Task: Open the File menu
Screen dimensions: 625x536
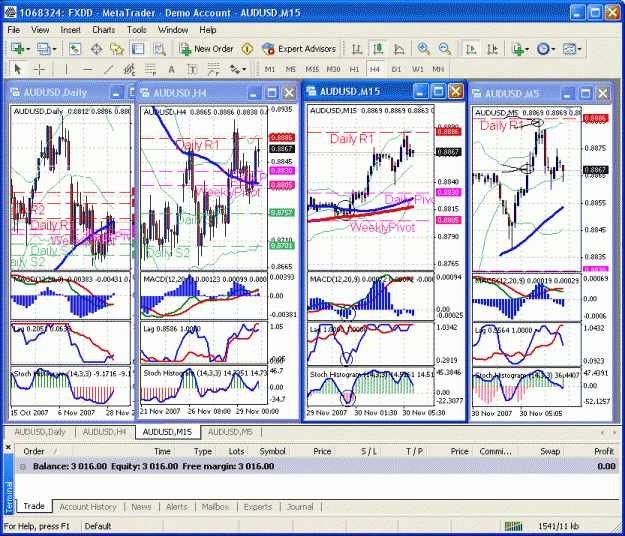Action: pyautogui.click(x=13, y=30)
